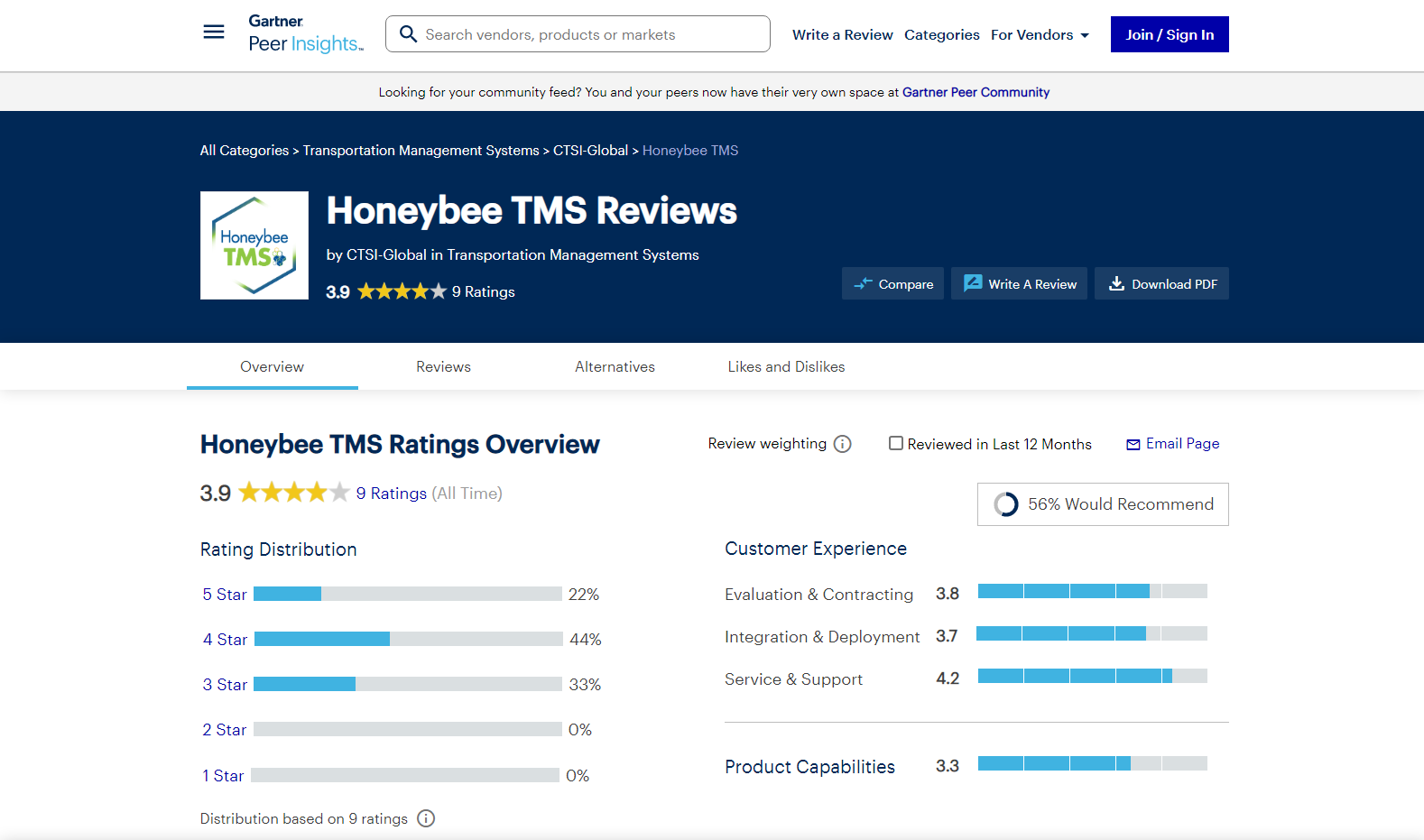The image size is (1424, 840).
Task: Open the hamburger navigation menu
Action: coord(214,32)
